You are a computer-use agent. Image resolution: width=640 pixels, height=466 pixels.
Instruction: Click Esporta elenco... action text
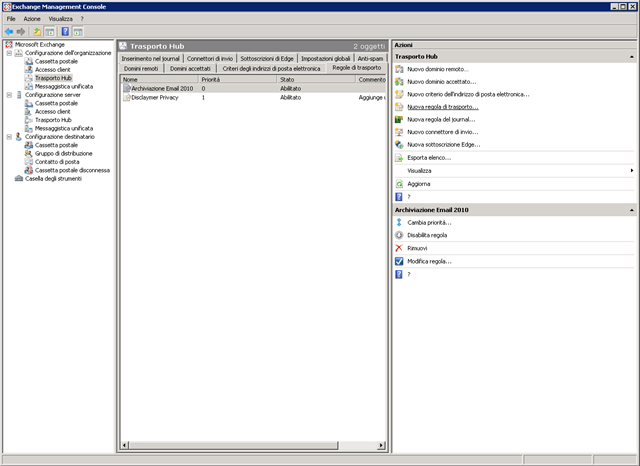click(429, 158)
